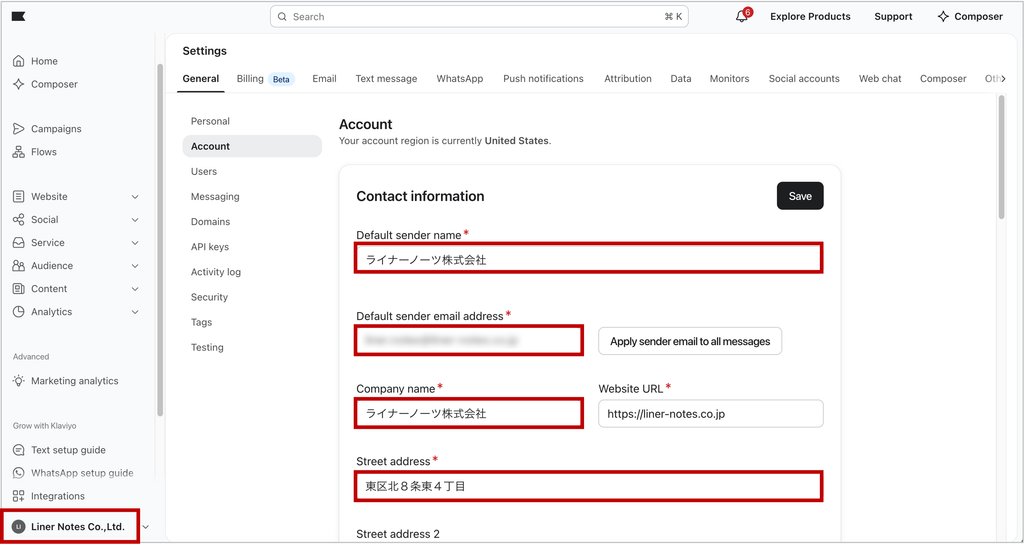
Task: Click the Save button
Action: click(800, 196)
